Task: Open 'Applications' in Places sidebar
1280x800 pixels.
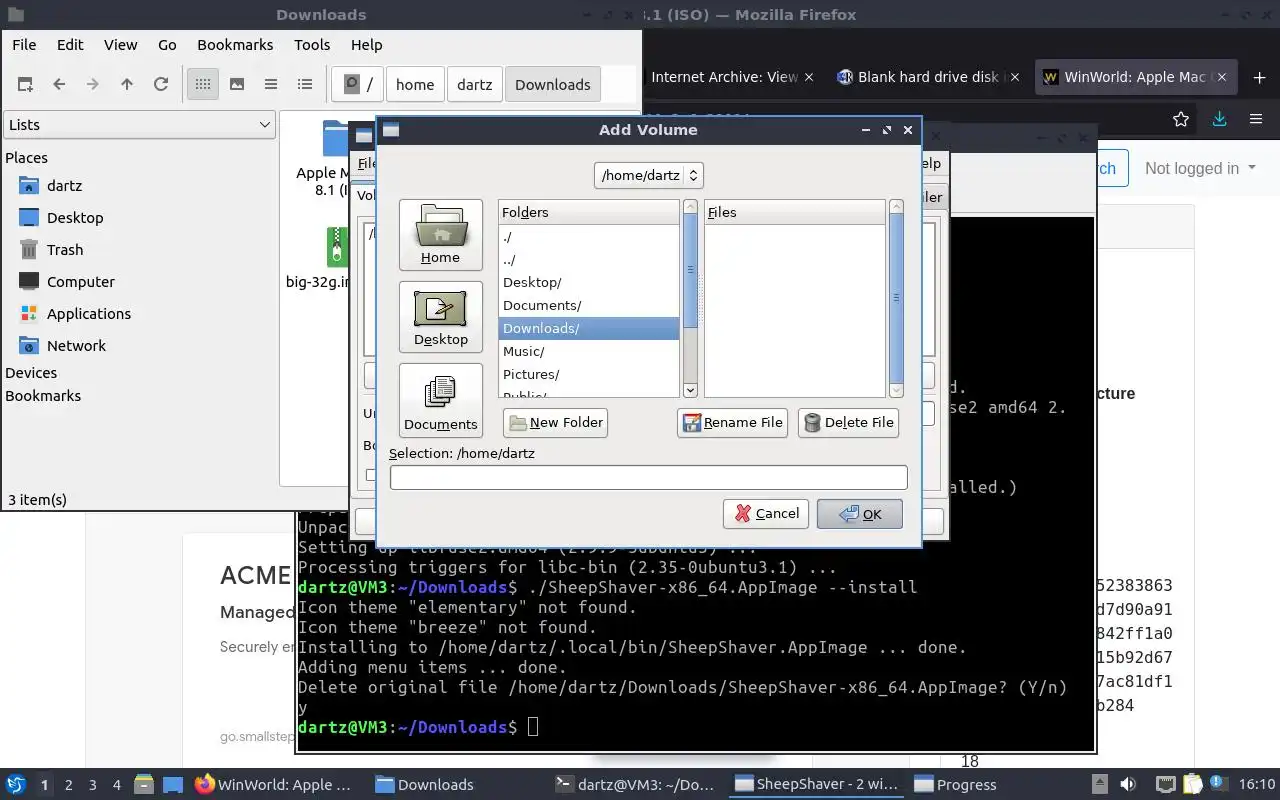Action: coord(89,314)
